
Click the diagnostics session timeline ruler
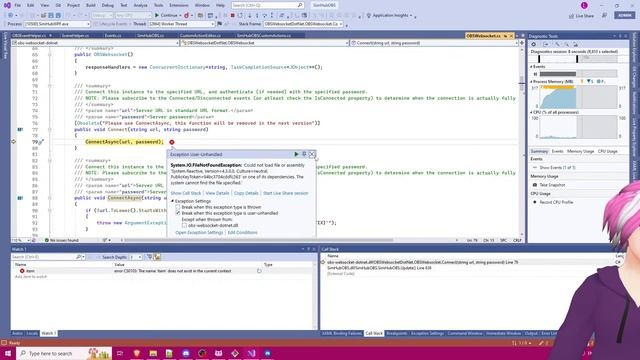tap(578, 59)
